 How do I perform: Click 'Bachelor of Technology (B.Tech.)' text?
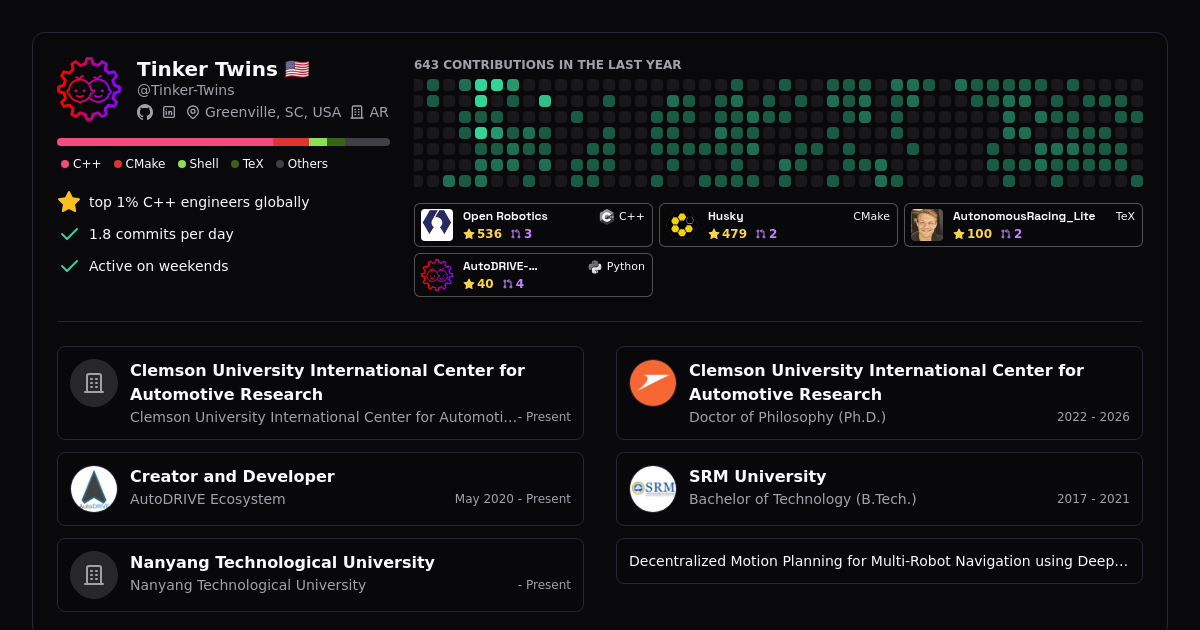click(x=802, y=499)
